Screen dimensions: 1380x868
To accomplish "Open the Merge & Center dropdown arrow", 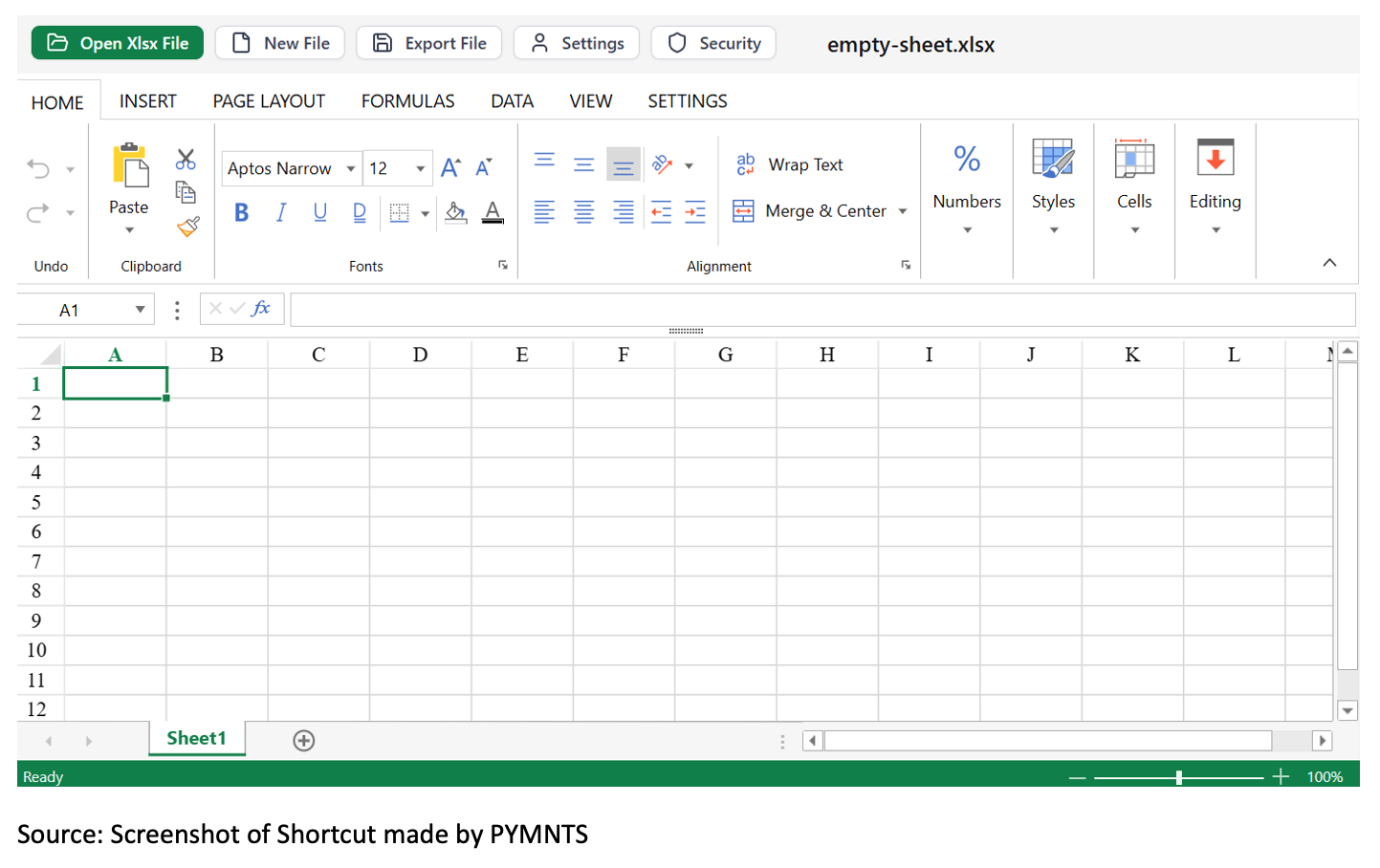I will pos(903,211).
